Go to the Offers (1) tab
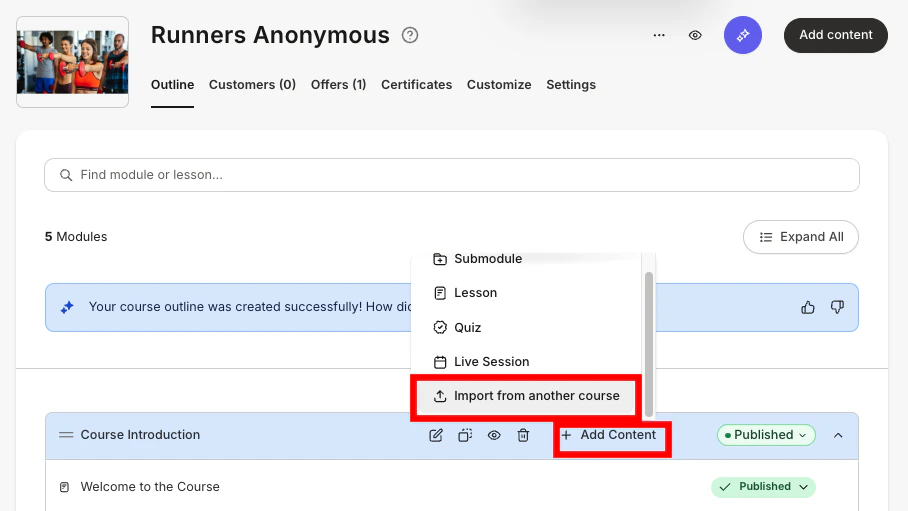Screen dimensions: 908x511 339,85
